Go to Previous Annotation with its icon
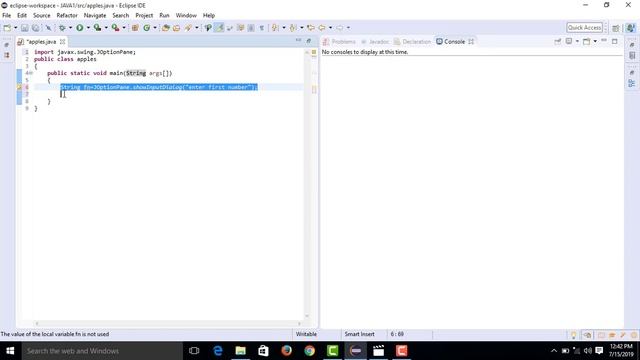The image size is (640, 360). tap(293, 28)
